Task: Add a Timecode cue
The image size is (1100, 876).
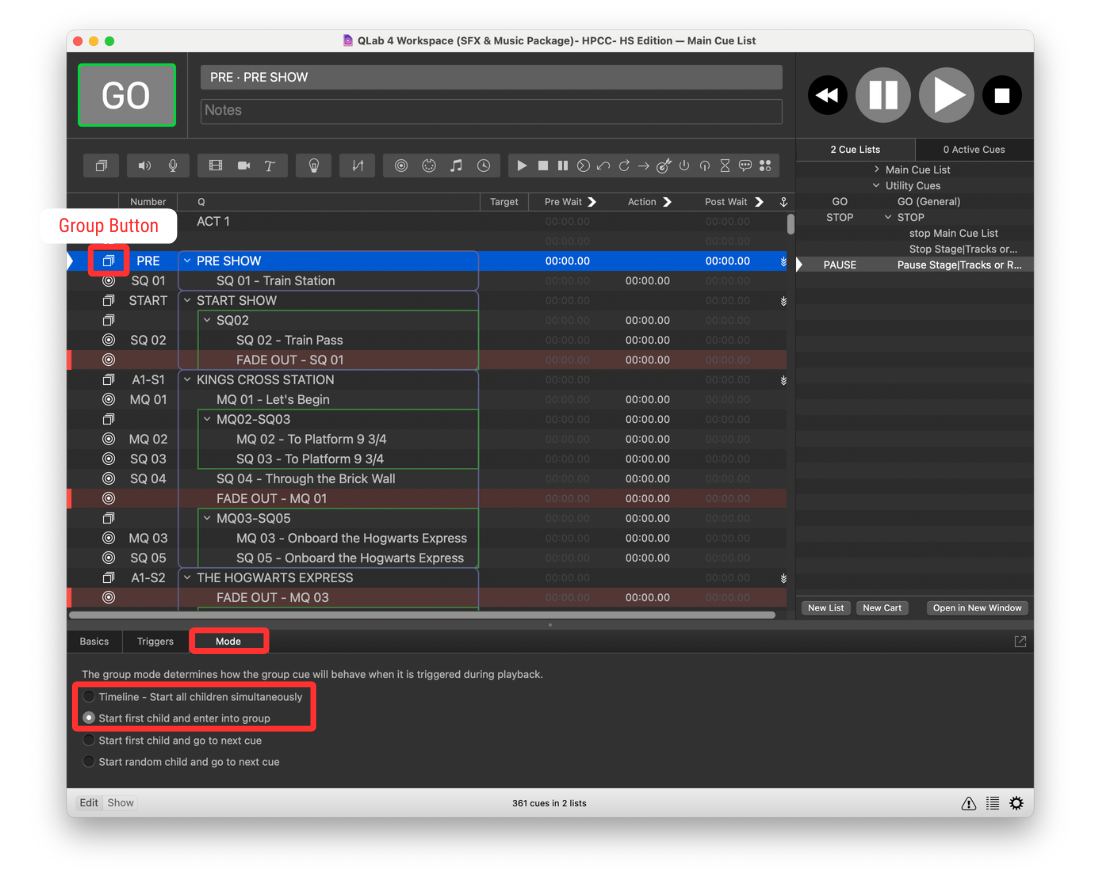Action: click(483, 165)
